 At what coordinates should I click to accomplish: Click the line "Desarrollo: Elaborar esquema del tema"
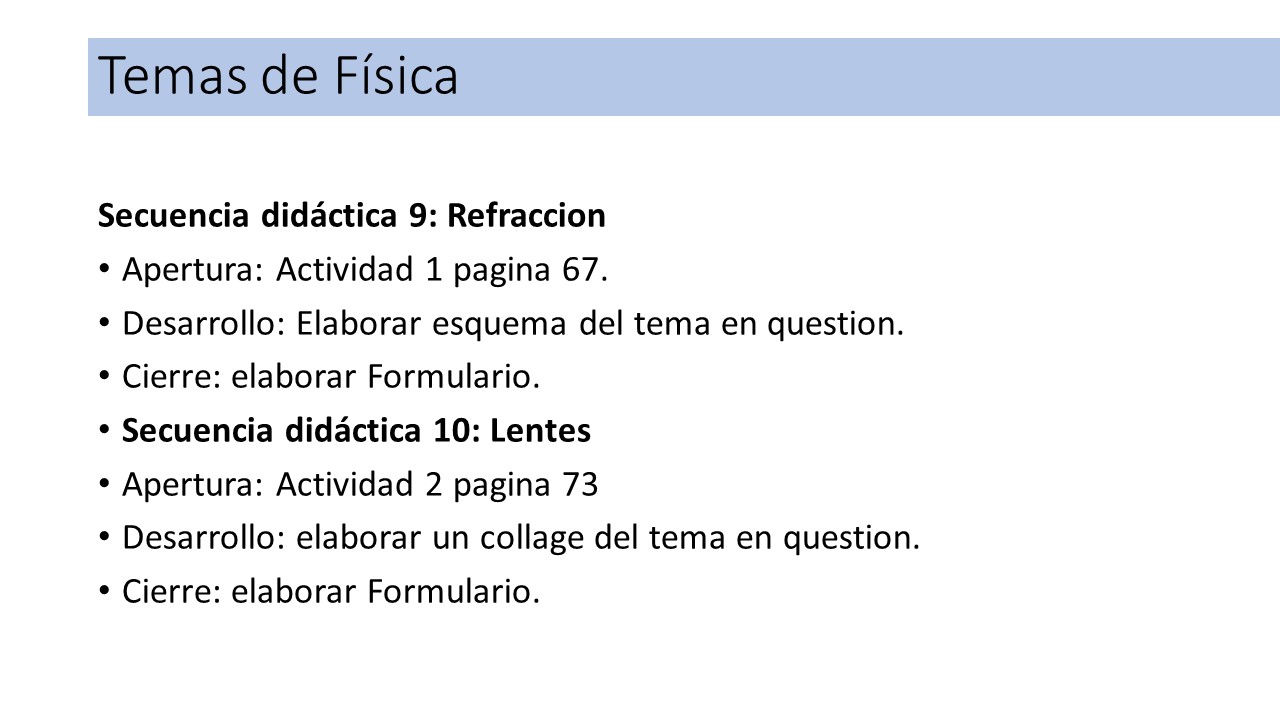coord(513,324)
